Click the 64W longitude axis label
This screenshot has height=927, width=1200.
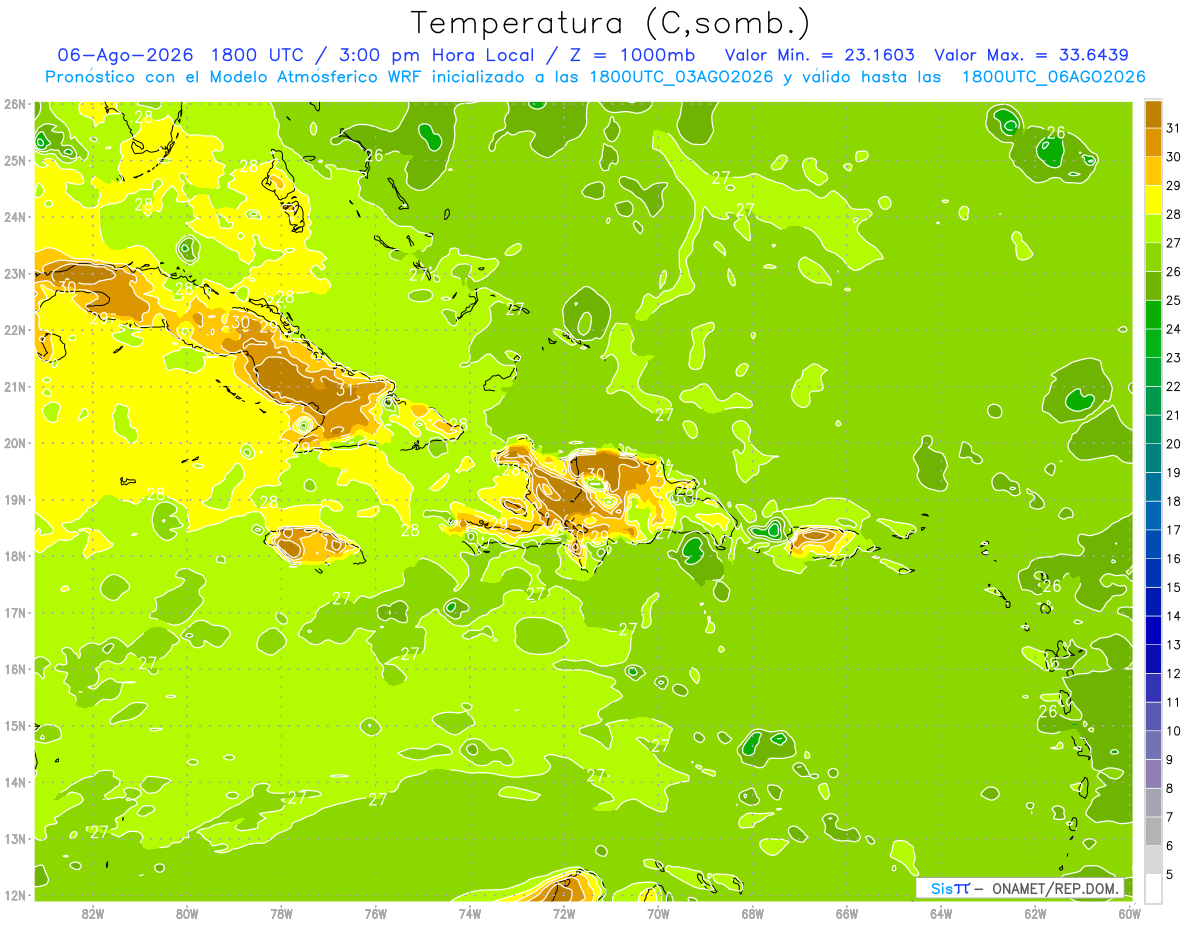941,912
